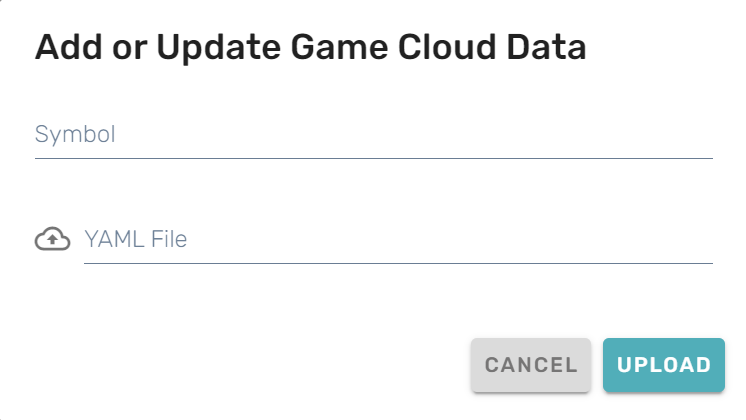The image size is (746, 420).
Task: Click the dialog heading text
Action: click(x=310, y=48)
